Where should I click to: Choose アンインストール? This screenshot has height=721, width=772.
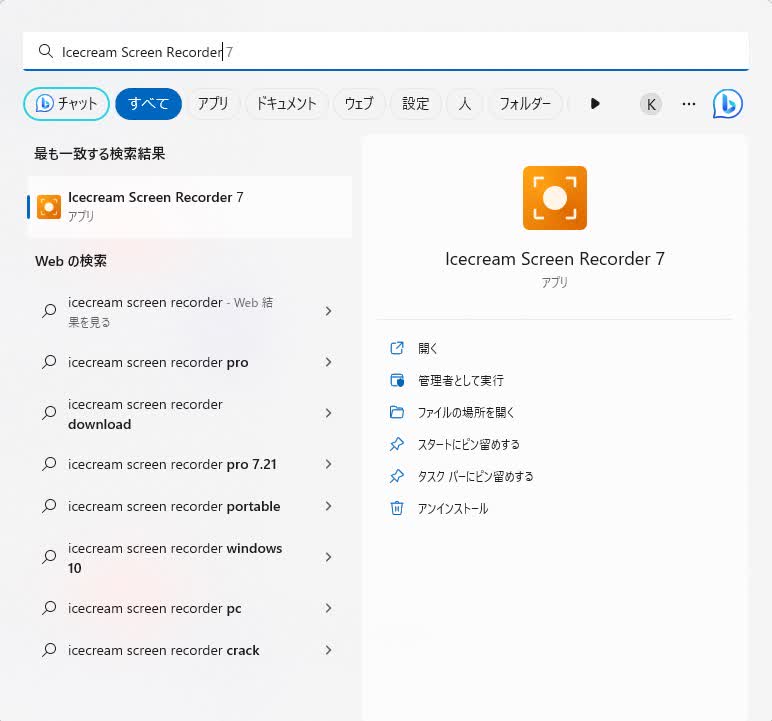pos(452,508)
